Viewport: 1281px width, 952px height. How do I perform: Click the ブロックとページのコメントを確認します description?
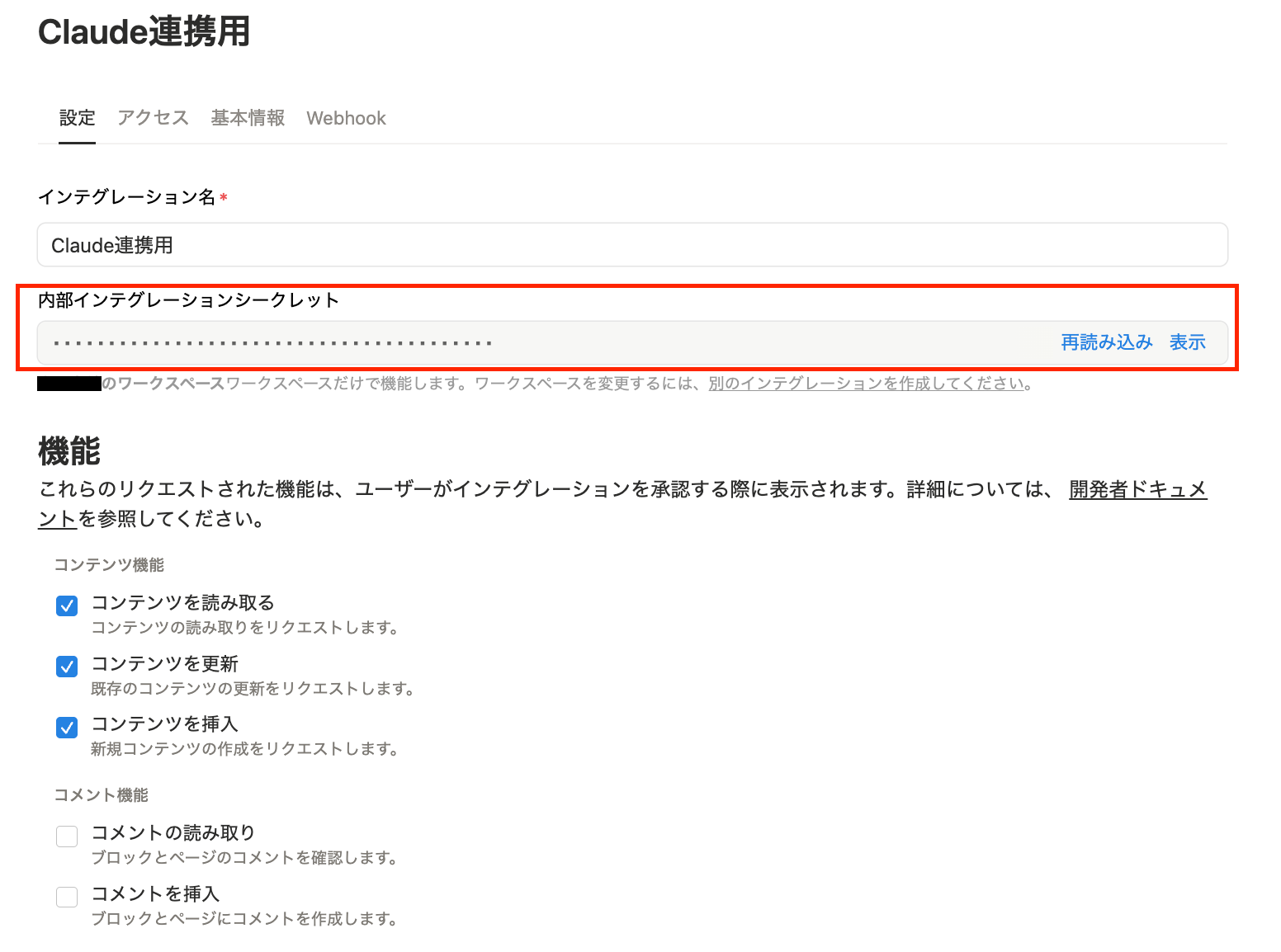point(244,858)
